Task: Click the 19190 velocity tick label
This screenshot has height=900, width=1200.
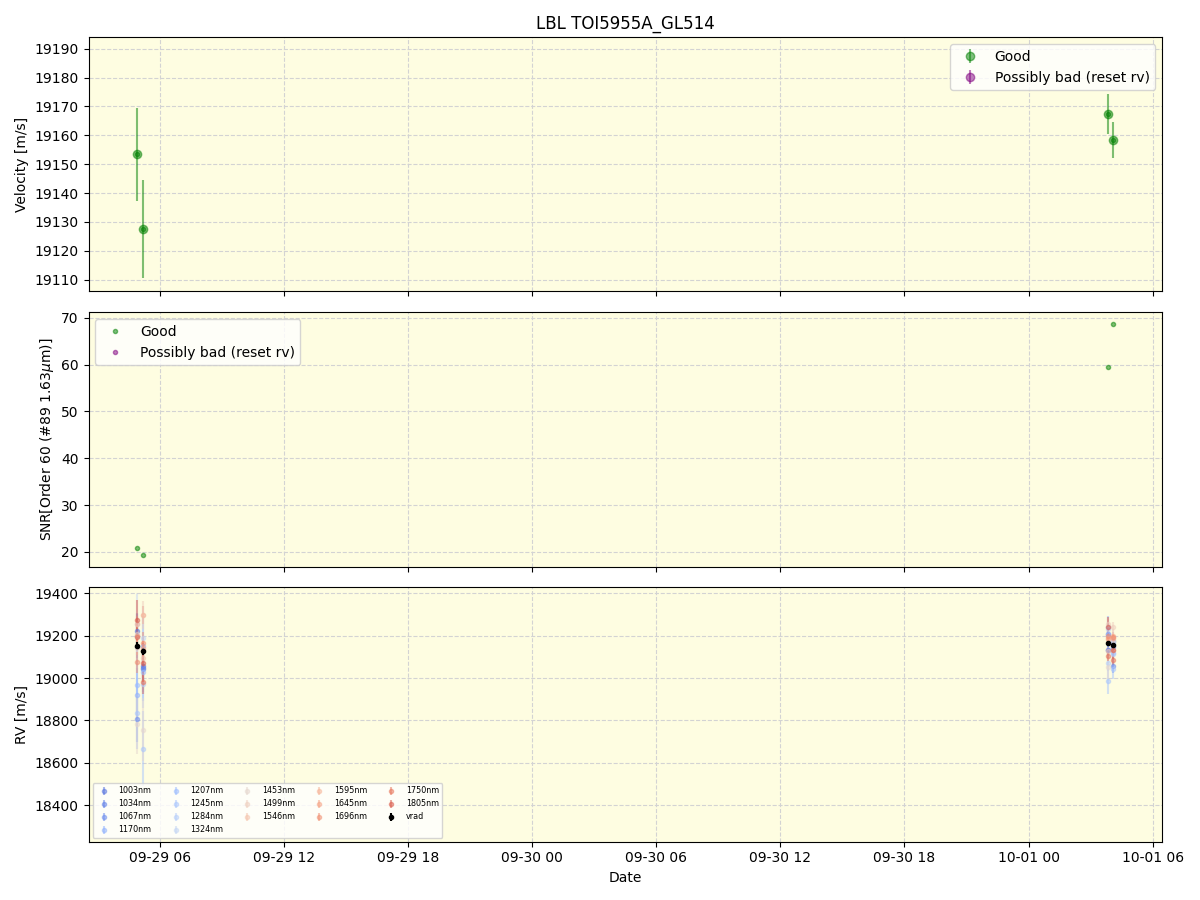Action: point(59,49)
